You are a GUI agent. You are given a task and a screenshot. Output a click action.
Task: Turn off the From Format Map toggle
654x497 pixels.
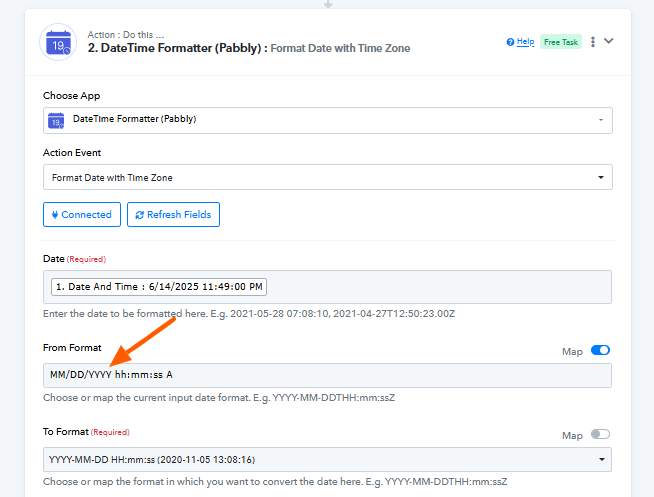600,350
